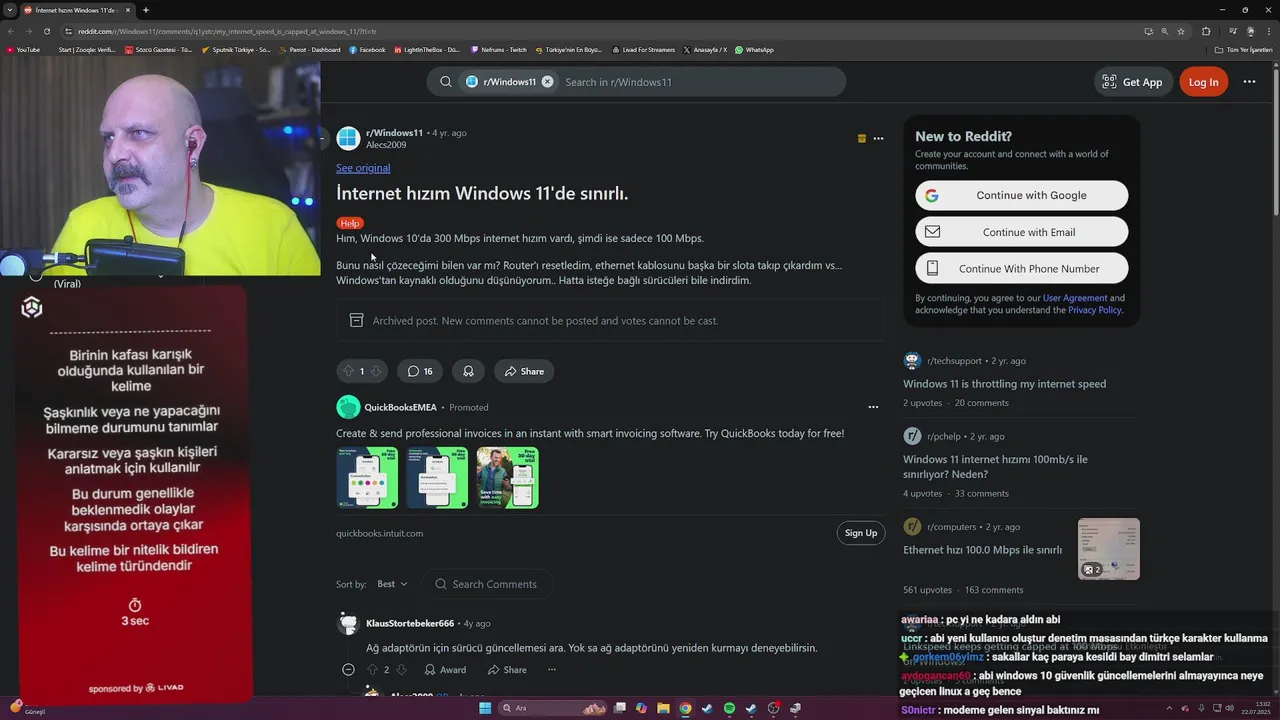Share KlausStortebeker666's comment
Screen dimensions: 1280x720
tap(507, 670)
